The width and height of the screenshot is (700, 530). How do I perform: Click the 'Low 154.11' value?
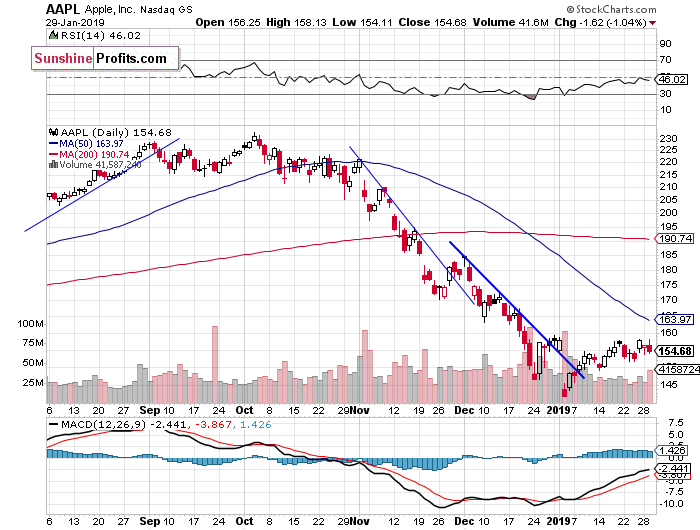coord(362,22)
